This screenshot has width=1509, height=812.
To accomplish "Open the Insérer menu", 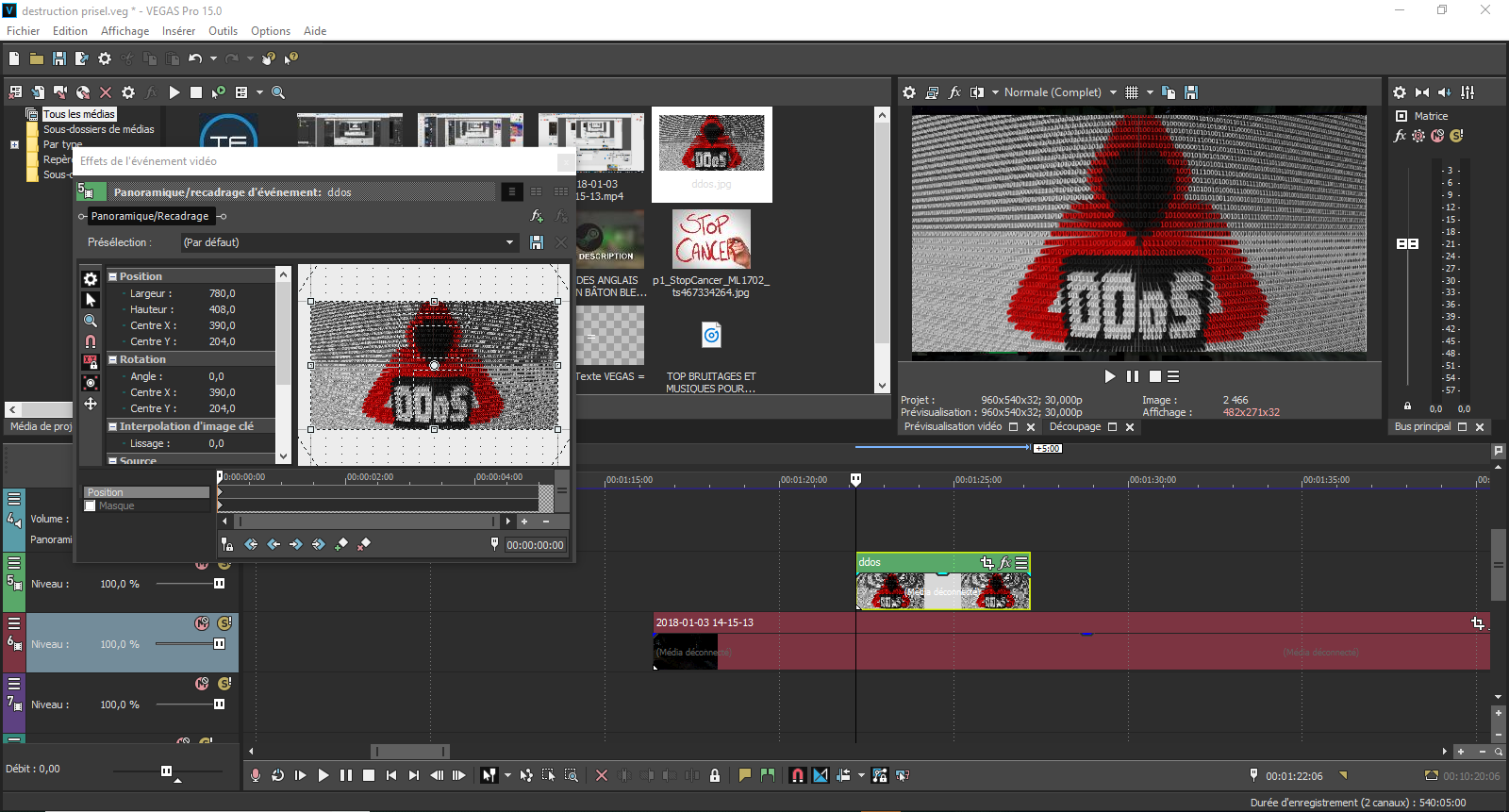I will (x=178, y=31).
